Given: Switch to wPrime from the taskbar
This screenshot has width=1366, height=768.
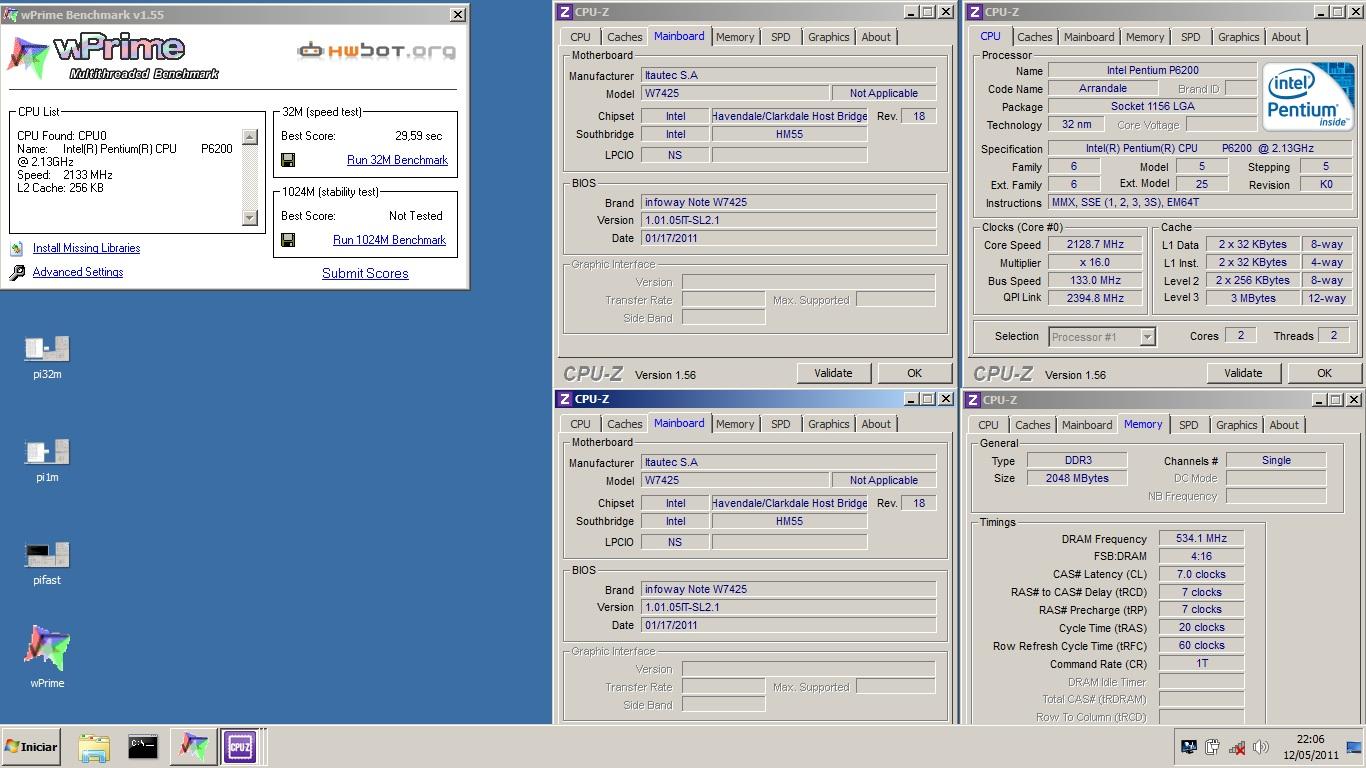Looking at the screenshot, I should click(x=193, y=747).
